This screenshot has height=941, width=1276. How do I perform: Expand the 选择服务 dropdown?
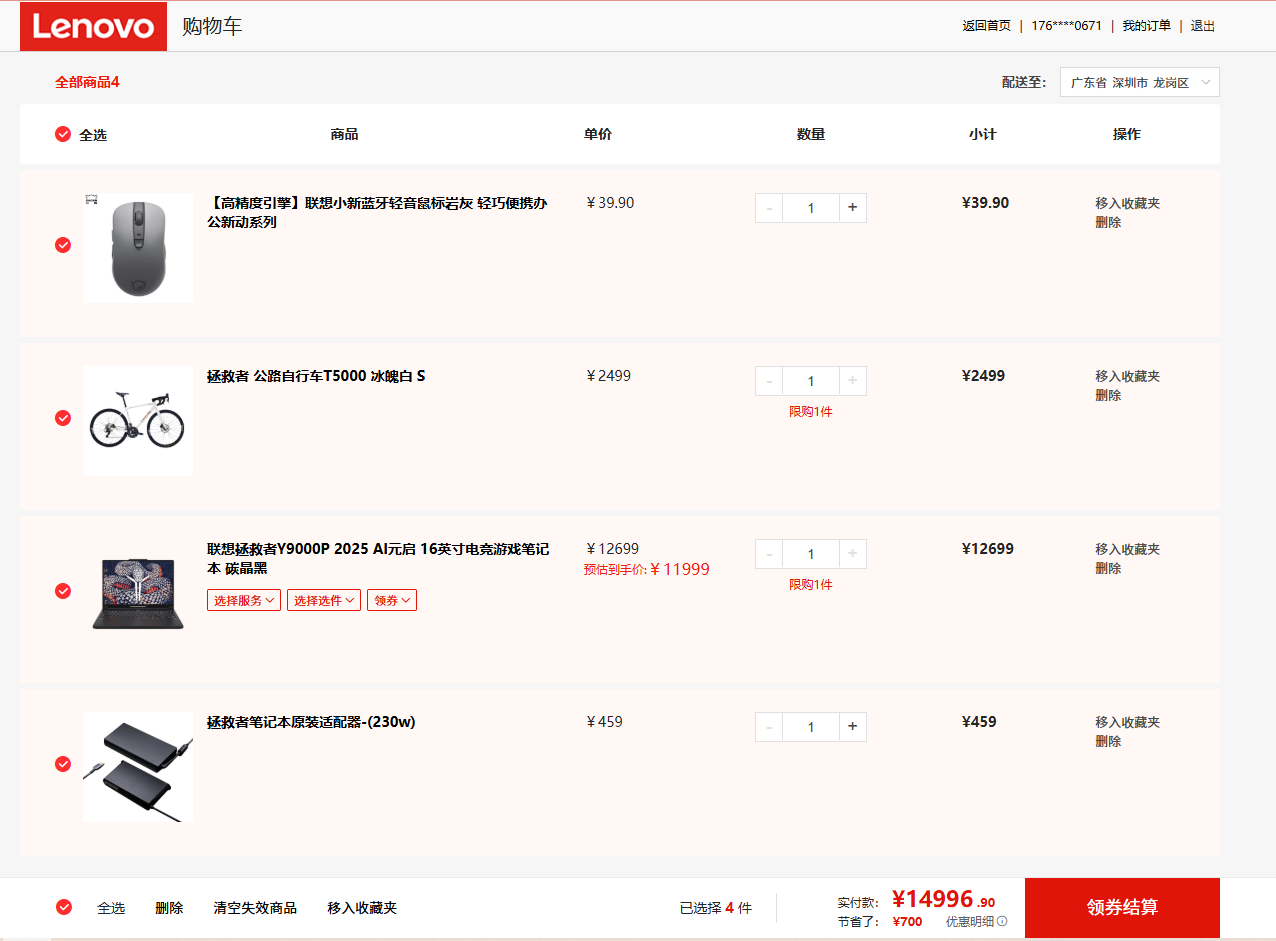click(x=243, y=600)
